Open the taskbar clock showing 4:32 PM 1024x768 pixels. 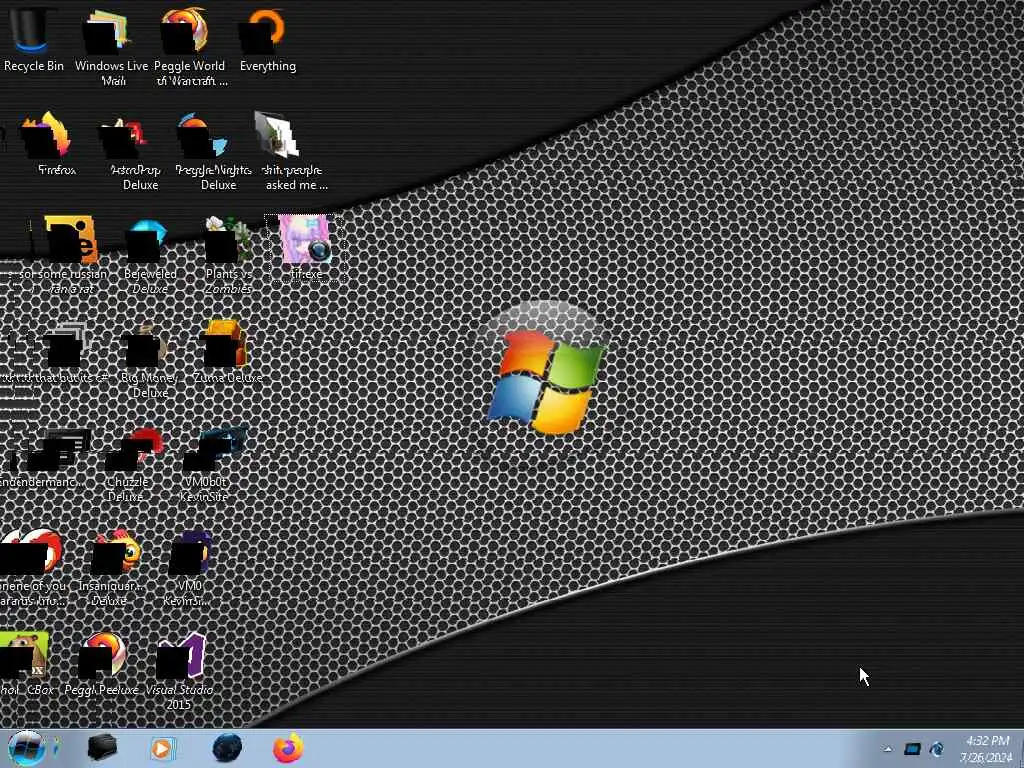987,749
